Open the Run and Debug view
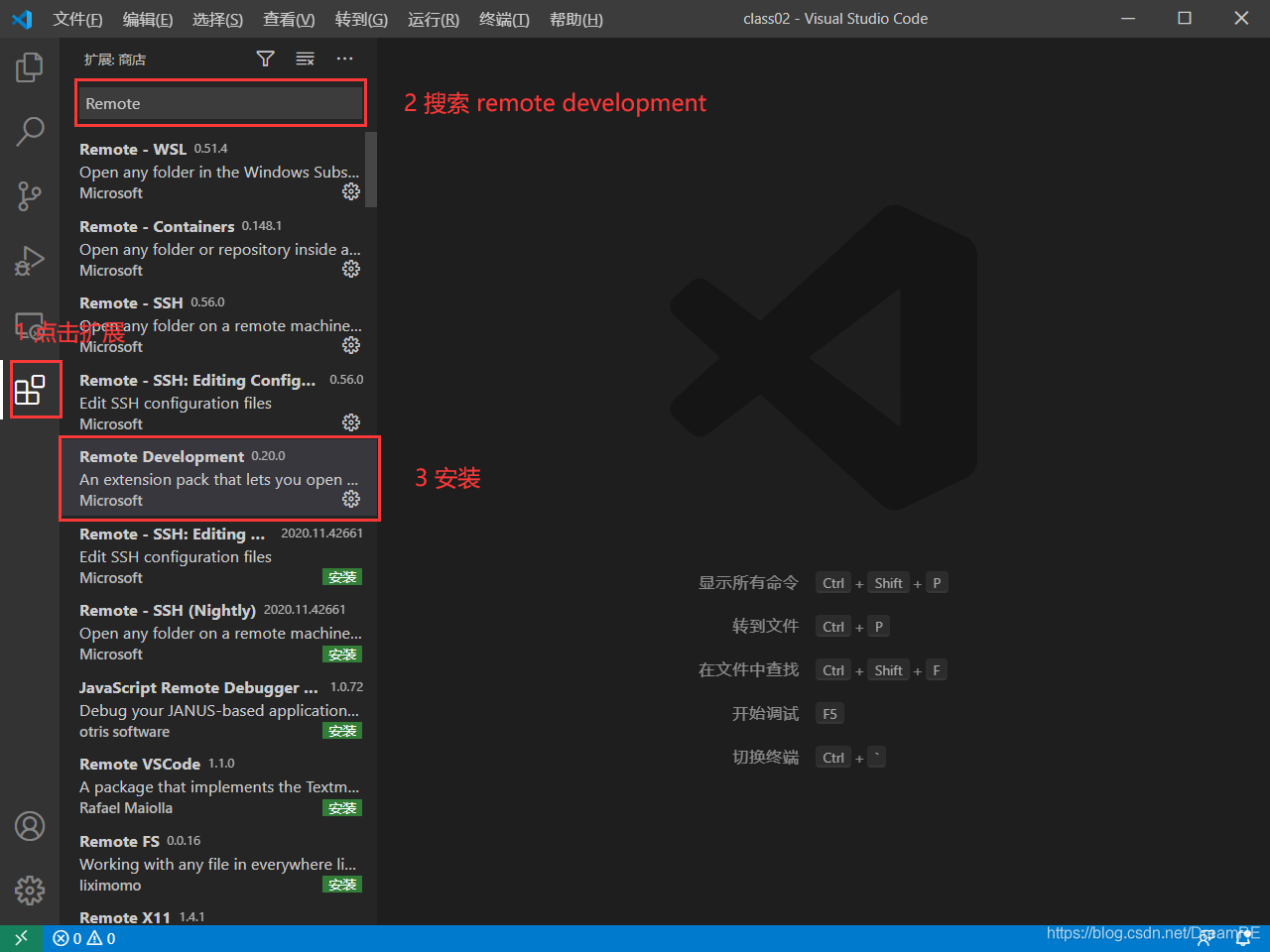 pyautogui.click(x=29, y=260)
